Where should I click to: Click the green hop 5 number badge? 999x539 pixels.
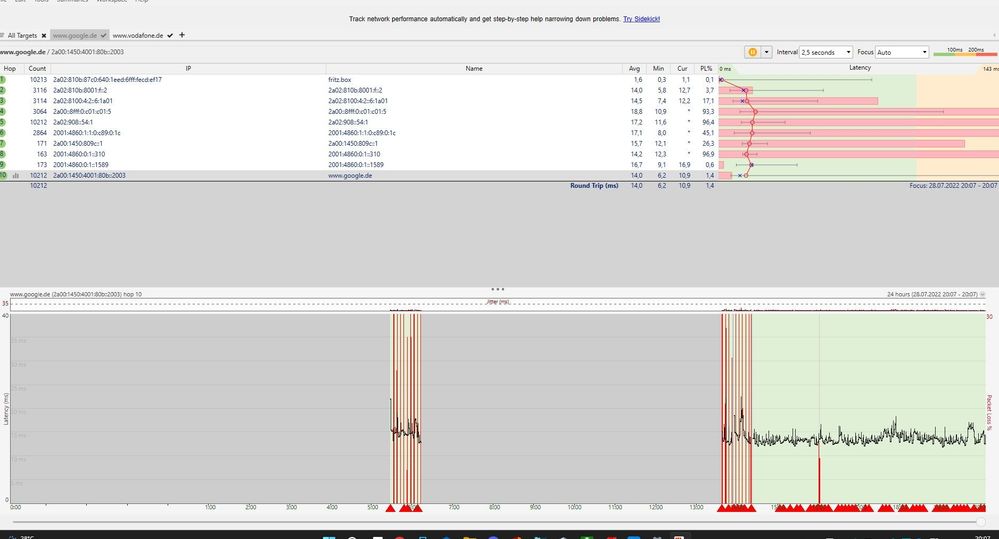[3, 122]
